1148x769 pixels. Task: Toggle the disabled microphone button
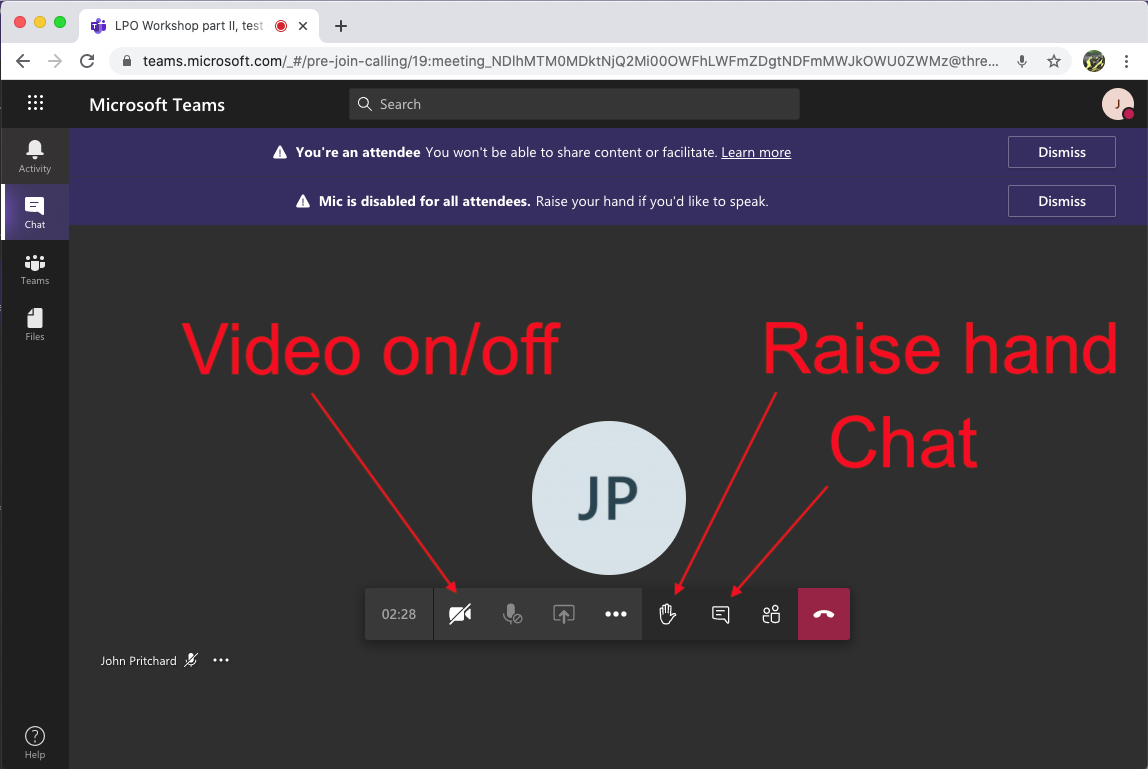coord(512,614)
